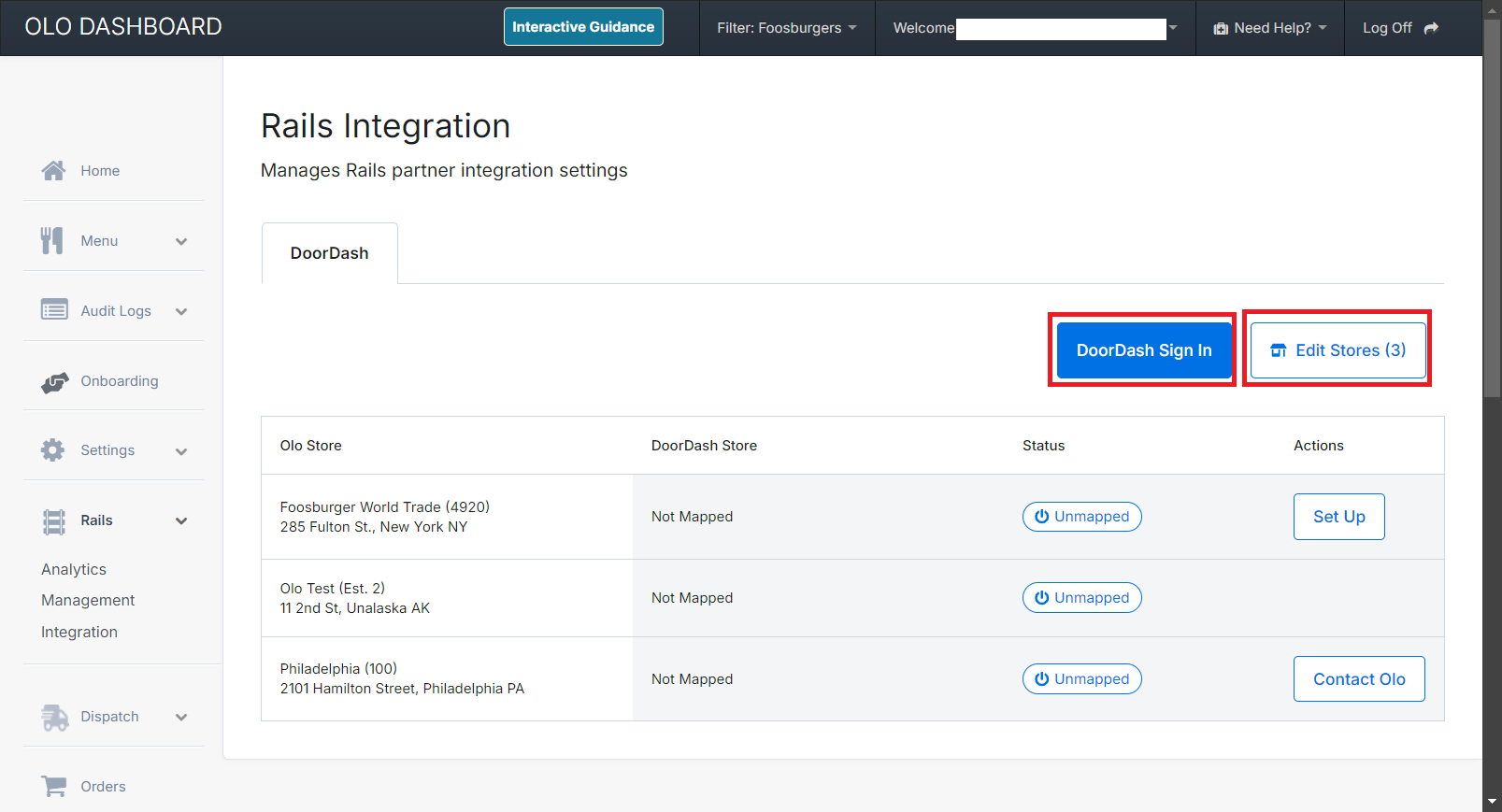Click the 'Rails Integration' page heading
Image resolution: width=1502 pixels, height=812 pixels.
(386, 126)
